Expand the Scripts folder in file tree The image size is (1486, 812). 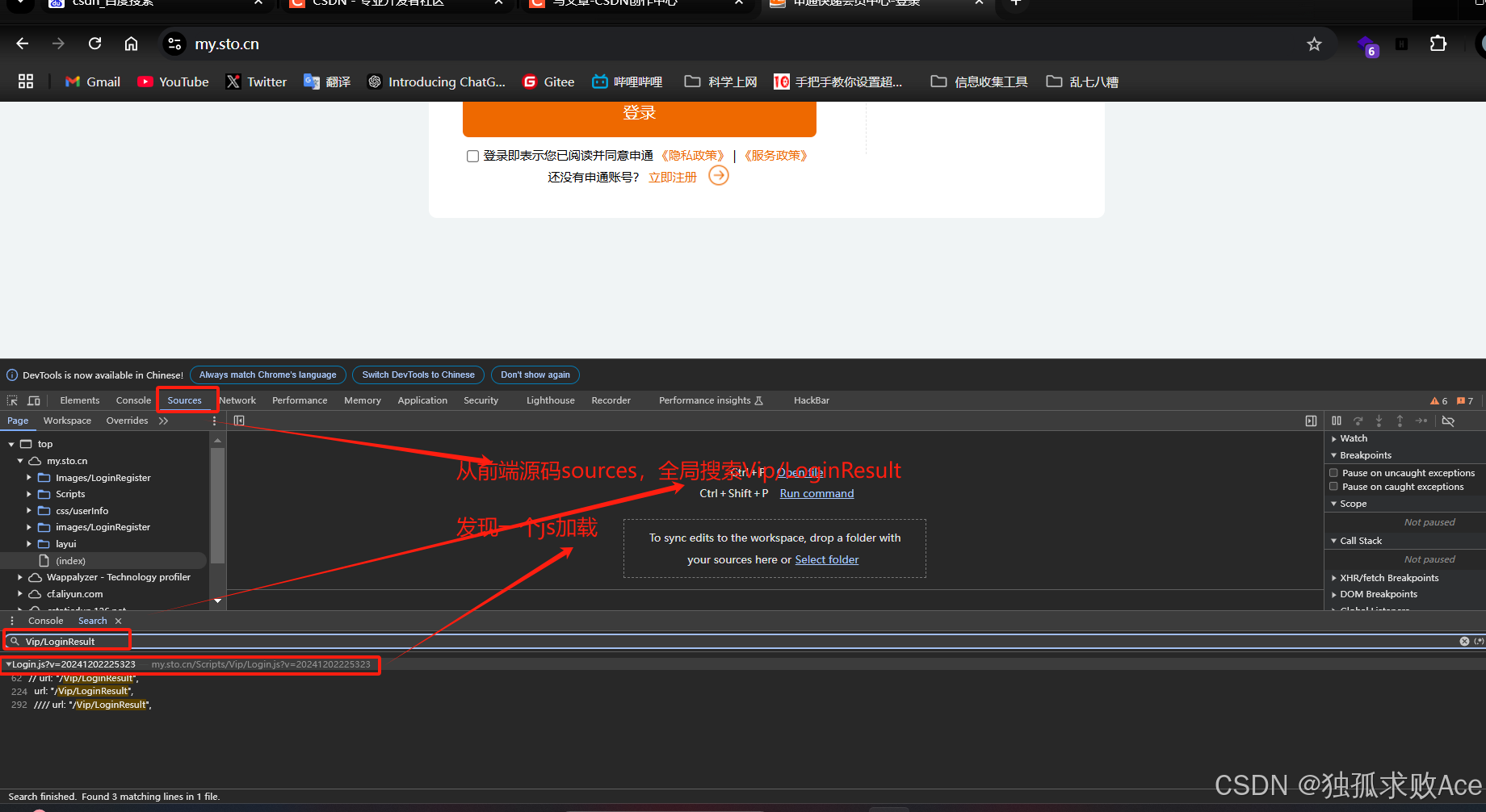pyautogui.click(x=29, y=494)
